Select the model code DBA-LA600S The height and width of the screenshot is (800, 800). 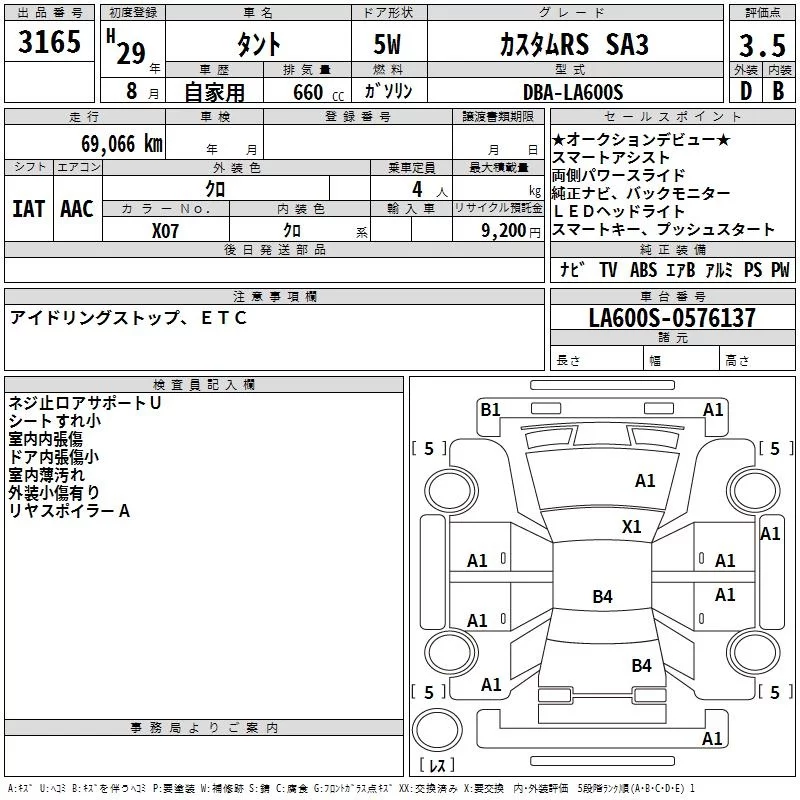pos(573,92)
